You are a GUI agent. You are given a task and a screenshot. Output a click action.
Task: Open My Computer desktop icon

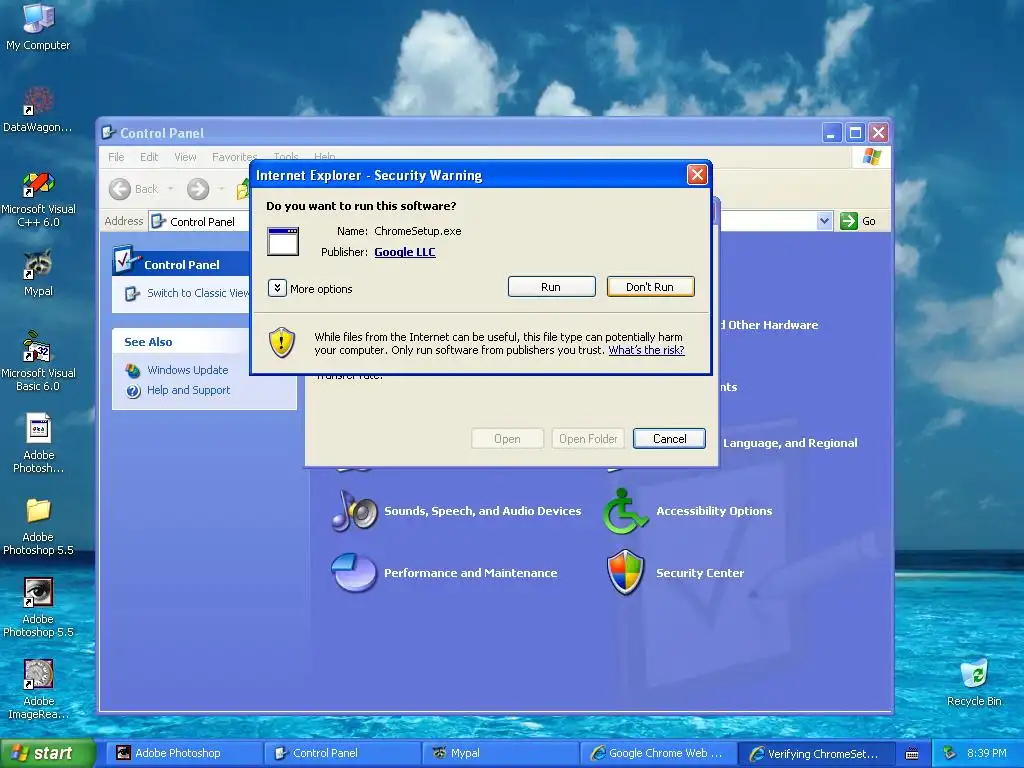click(x=38, y=18)
